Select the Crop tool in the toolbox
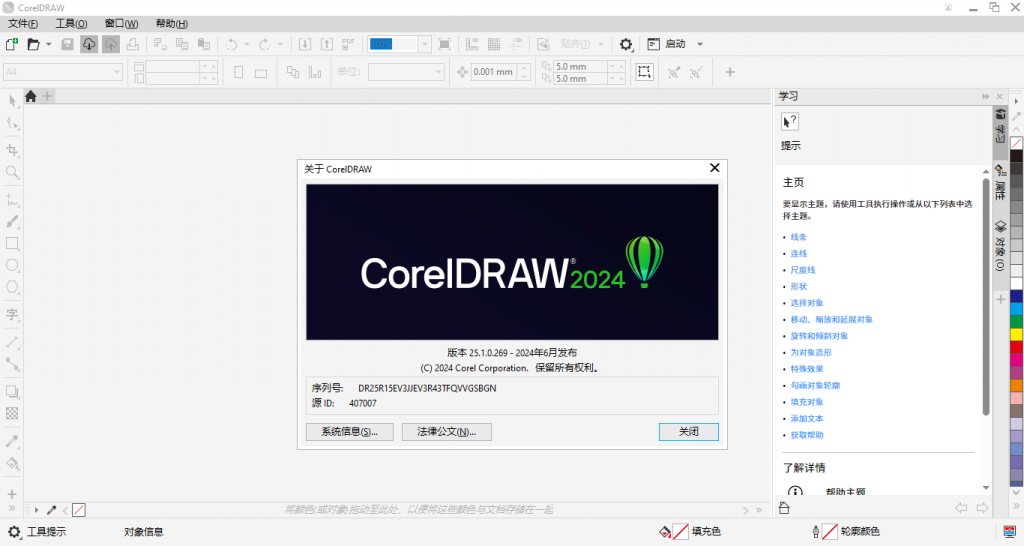Viewport: 1024px width, 546px height. coord(12,150)
